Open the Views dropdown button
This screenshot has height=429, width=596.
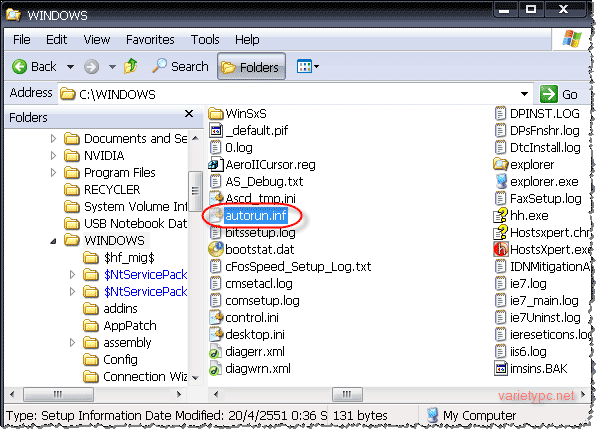point(308,67)
